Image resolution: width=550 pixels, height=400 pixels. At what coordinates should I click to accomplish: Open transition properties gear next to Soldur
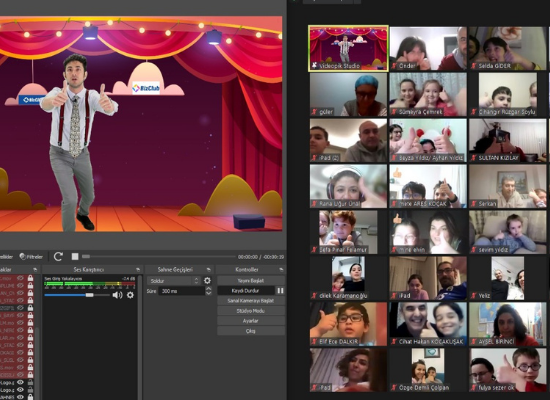pos(207,280)
